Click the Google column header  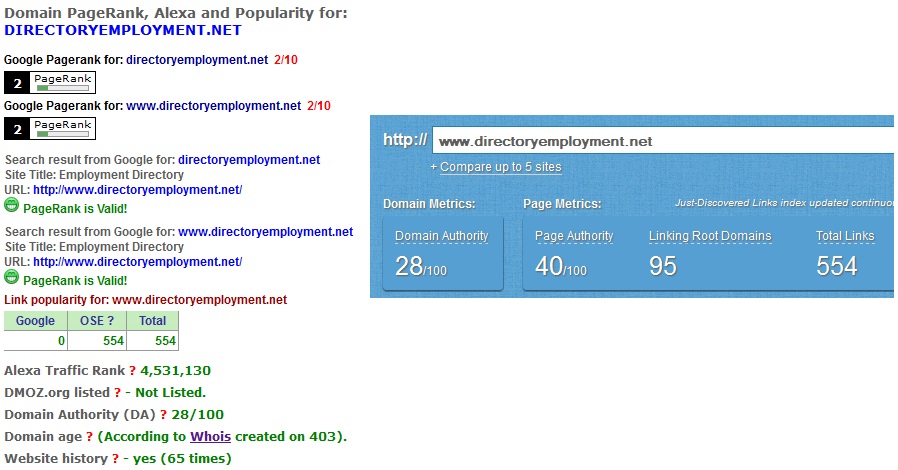click(x=36, y=321)
